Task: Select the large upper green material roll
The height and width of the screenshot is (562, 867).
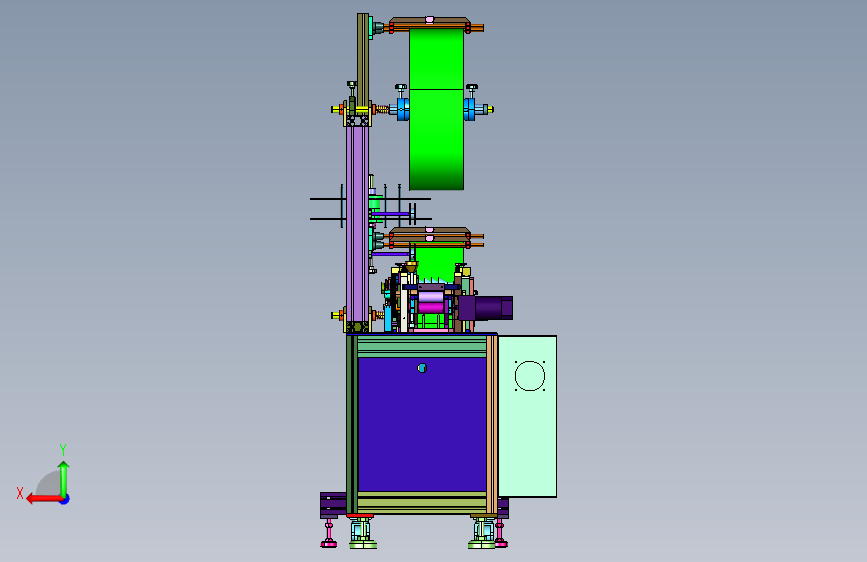Action: 436,109
